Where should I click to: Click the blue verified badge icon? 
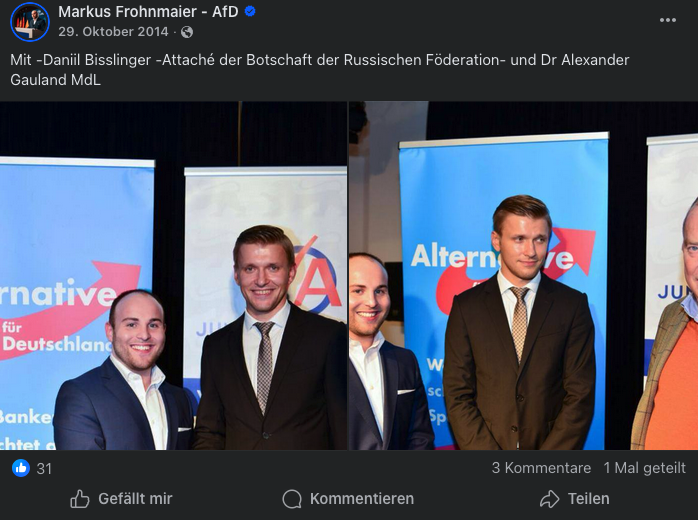250,12
